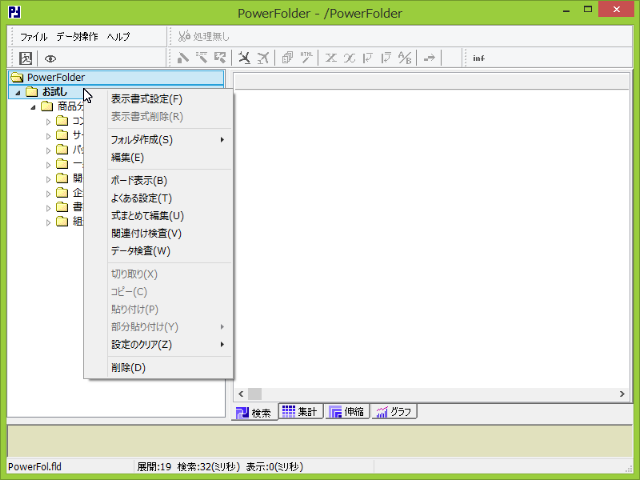This screenshot has height=480, width=640.
Task: Click the pencil-with-box toolbar icon
Action: click(220, 58)
